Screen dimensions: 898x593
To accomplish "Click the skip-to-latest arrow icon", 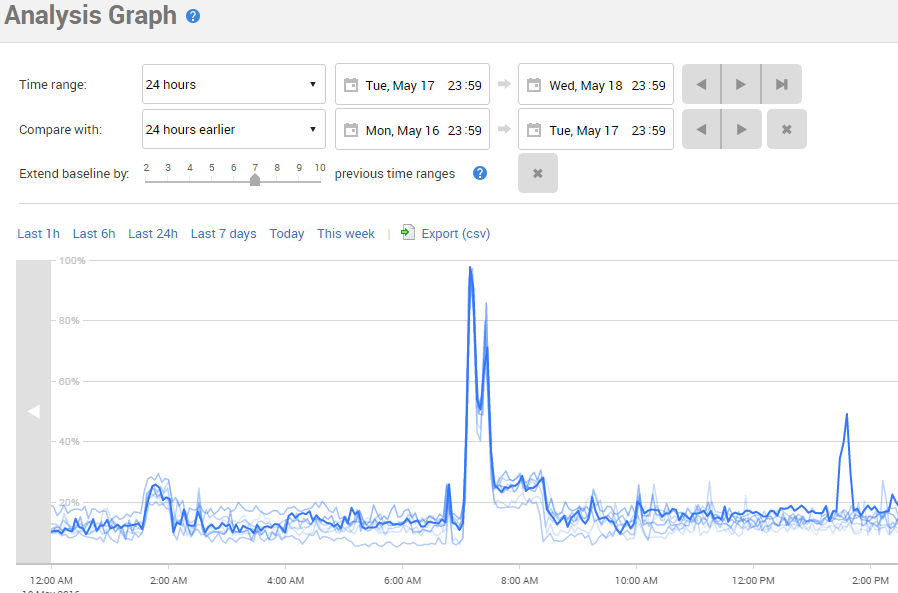I will pos(780,84).
